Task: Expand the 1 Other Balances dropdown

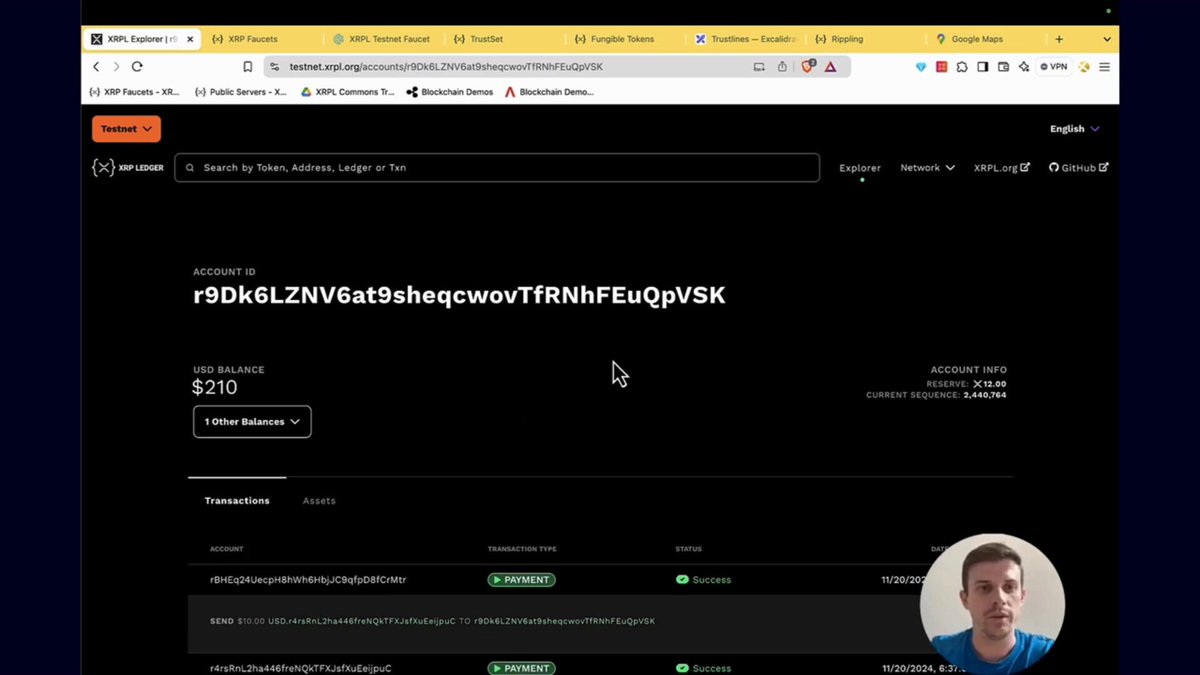Action: click(252, 422)
